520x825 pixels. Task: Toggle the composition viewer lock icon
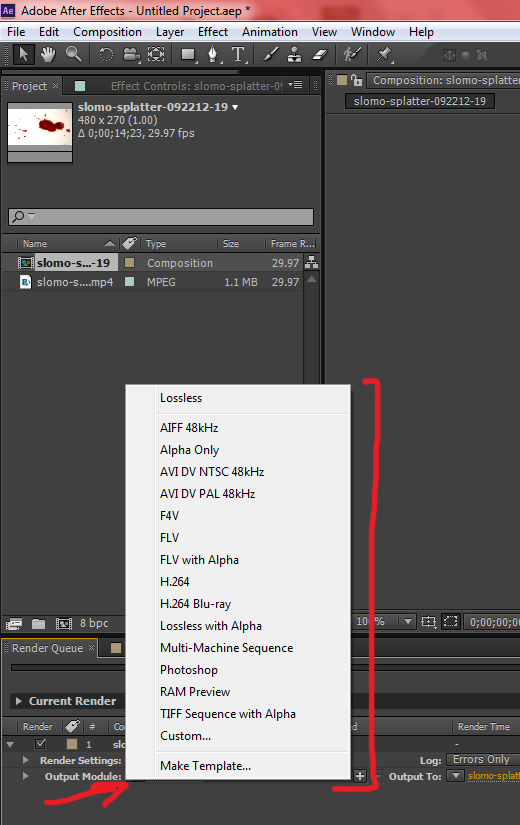click(x=357, y=80)
